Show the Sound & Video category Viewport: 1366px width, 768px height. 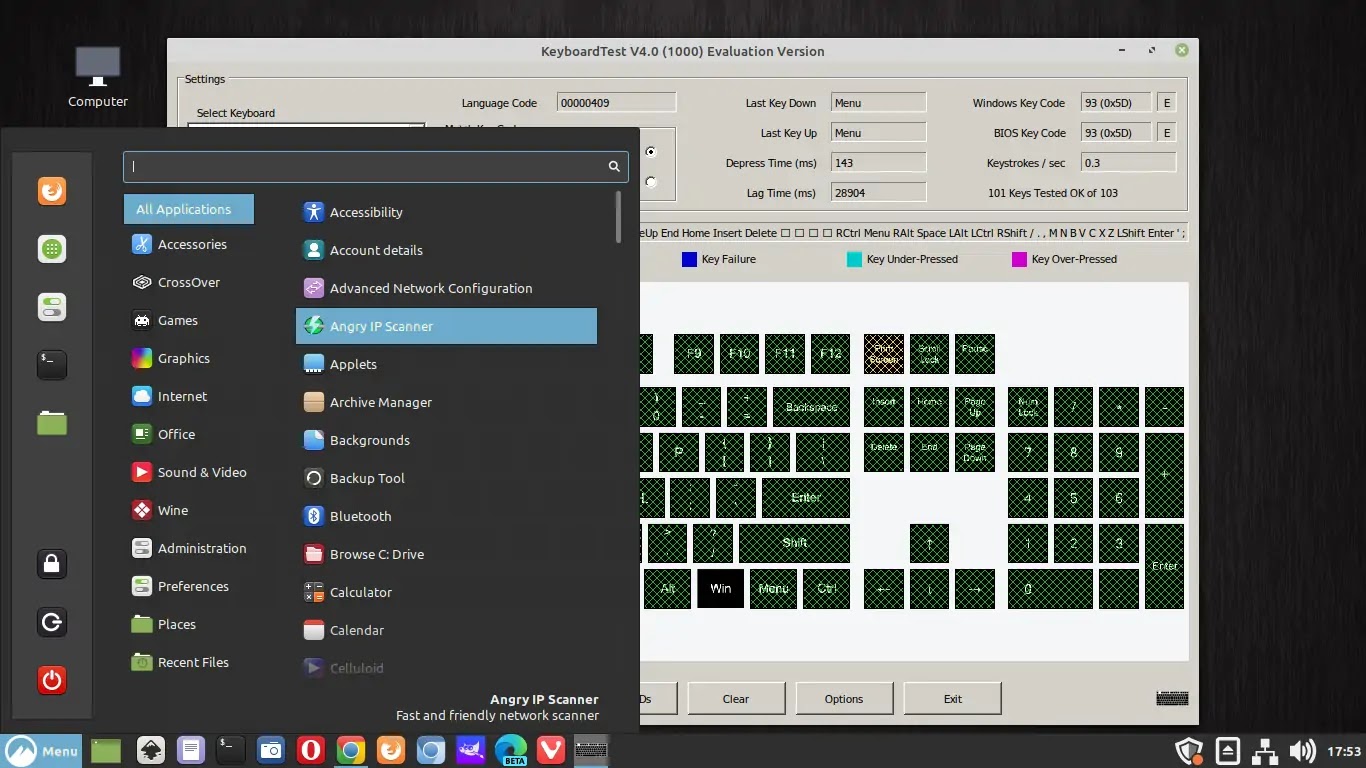tap(189, 472)
